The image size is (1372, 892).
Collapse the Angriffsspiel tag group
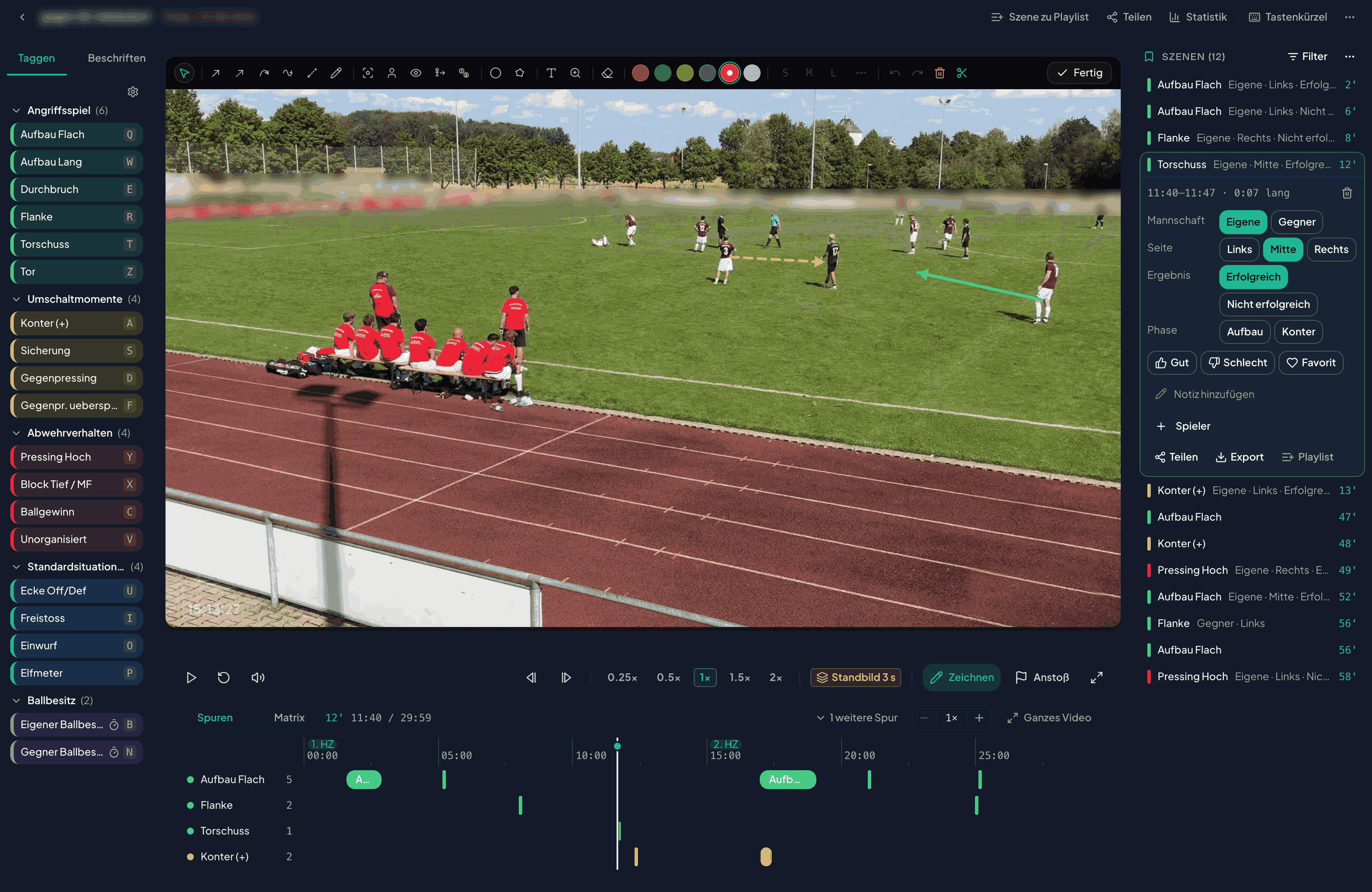[x=16, y=111]
